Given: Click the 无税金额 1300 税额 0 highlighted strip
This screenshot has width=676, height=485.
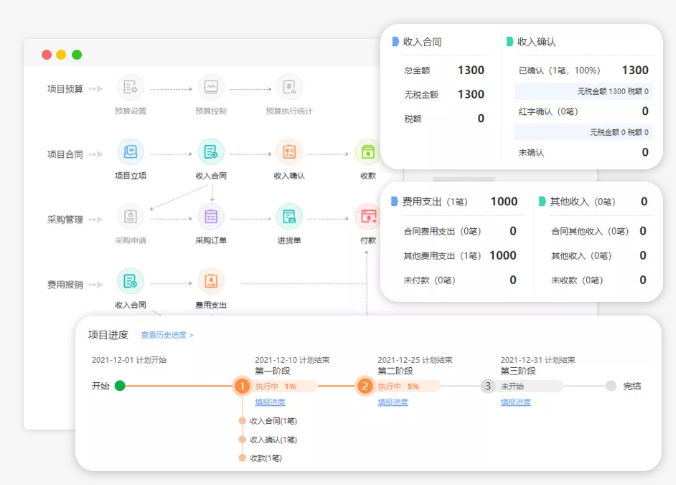Looking at the screenshot, I should coord(584,91).
